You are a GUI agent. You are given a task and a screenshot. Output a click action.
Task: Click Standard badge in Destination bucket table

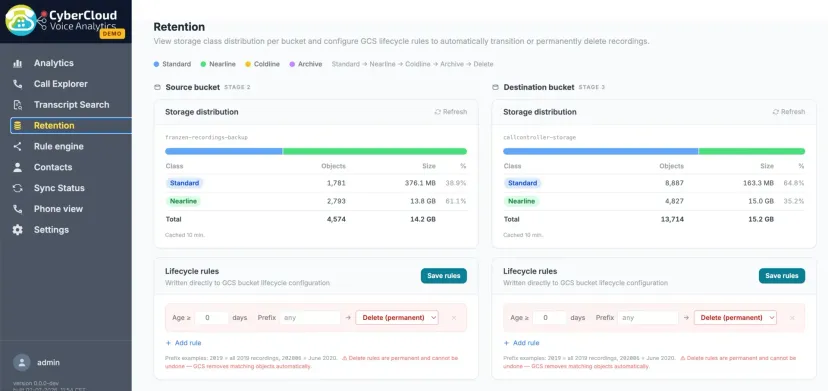[522, 183]
